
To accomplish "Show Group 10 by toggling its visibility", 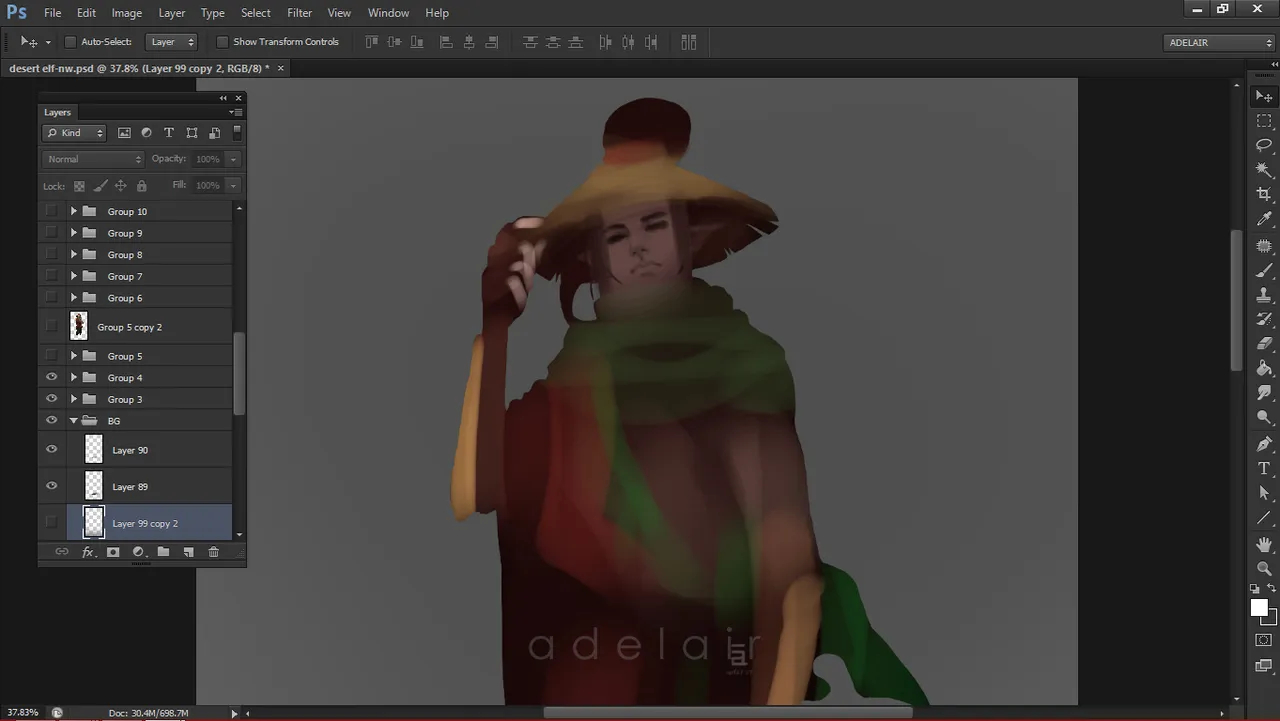I will click(x=51, y=212).
